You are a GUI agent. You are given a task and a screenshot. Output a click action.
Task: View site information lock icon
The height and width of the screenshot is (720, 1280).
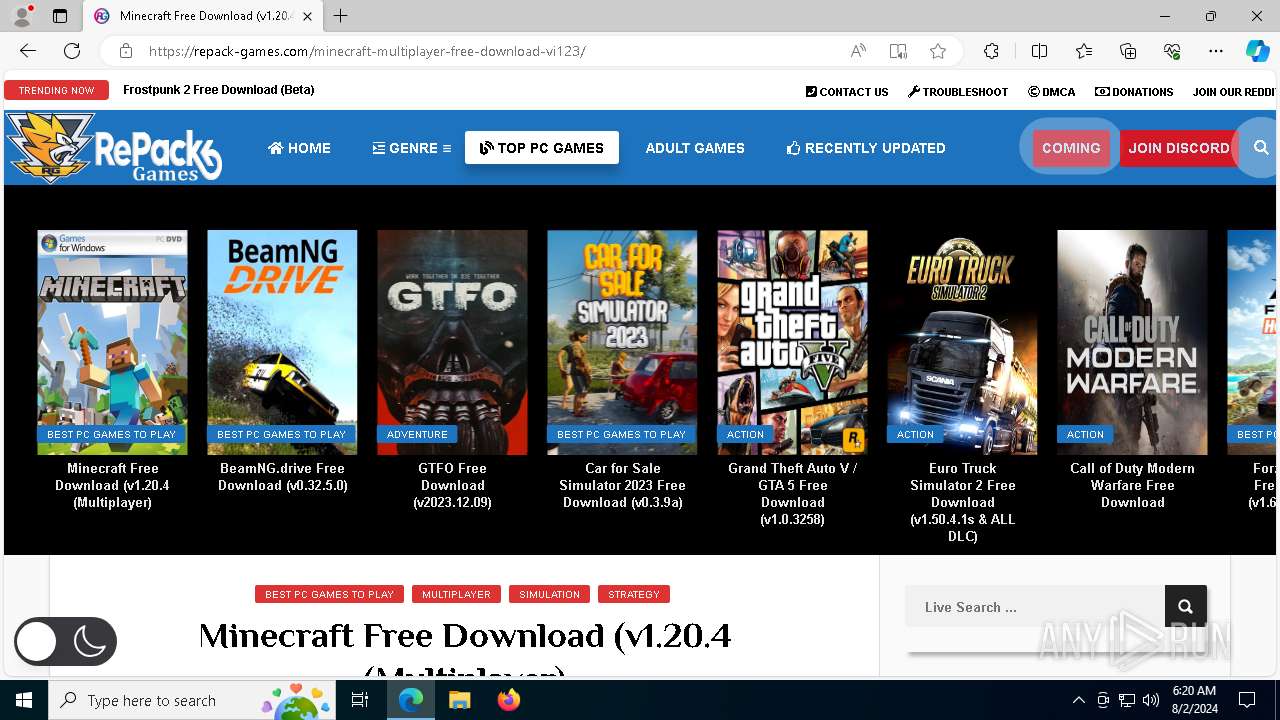pyautogui.click(x=125, y=51)
